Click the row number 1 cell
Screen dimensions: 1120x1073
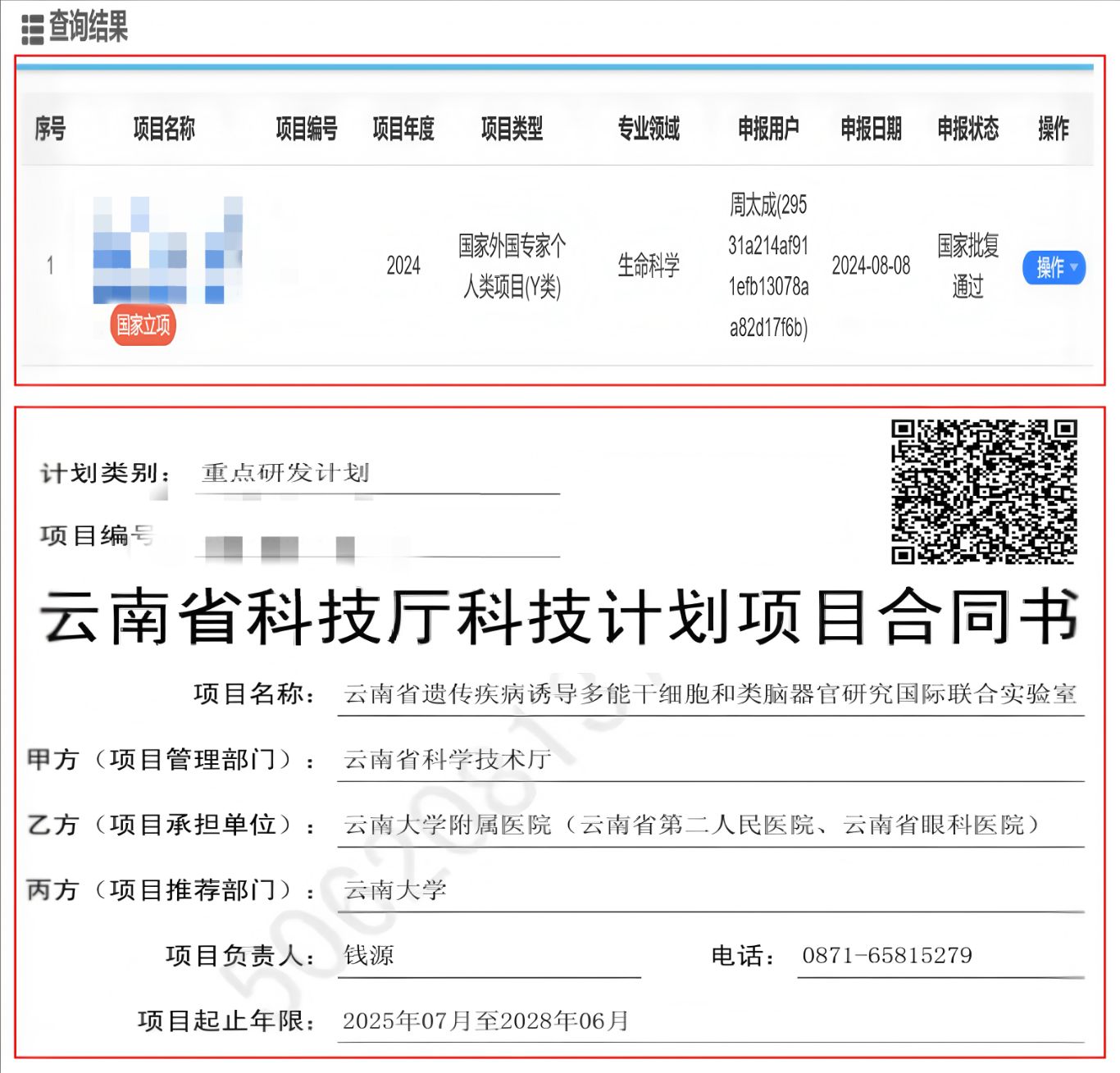50,266
